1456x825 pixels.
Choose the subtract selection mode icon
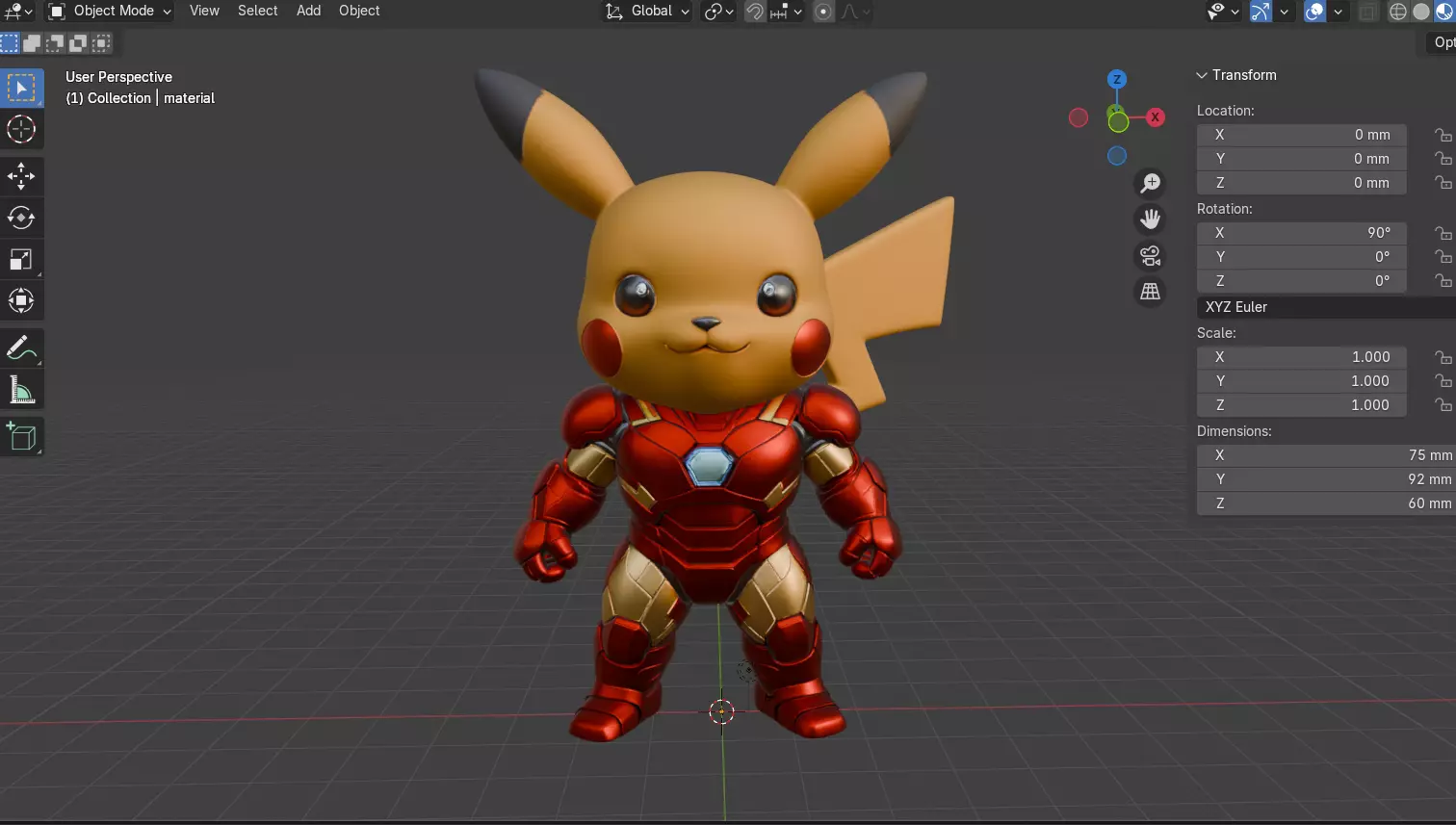coord(55,42)
